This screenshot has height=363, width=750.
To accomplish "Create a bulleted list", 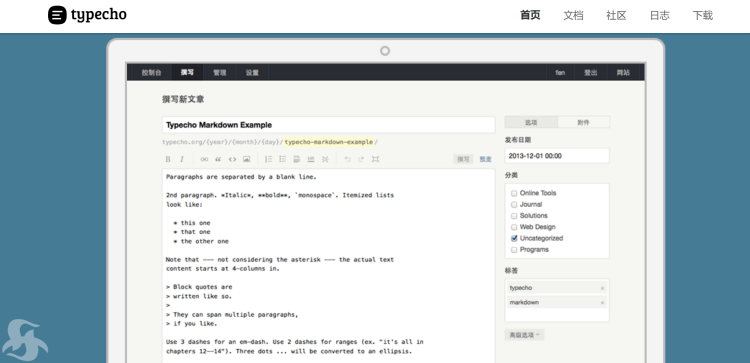I will click(283, 159).
